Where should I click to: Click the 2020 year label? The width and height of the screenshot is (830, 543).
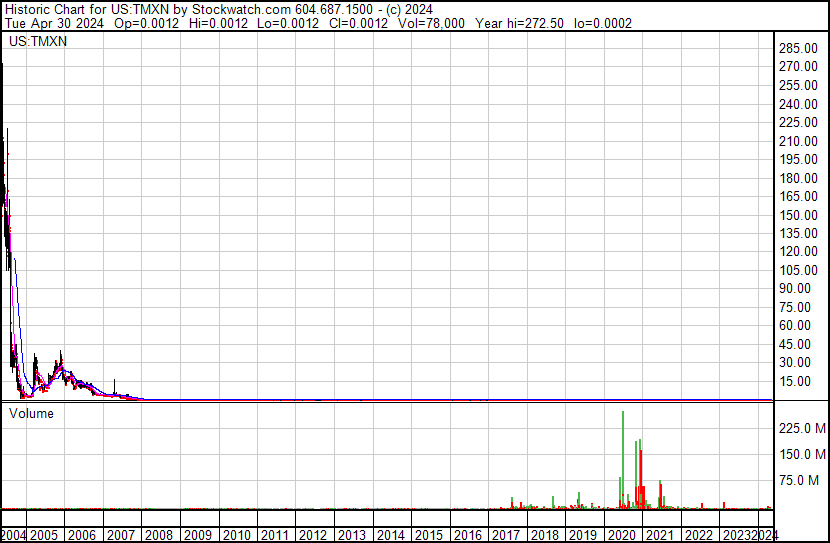pyautogui.click(x=622, y=535)
